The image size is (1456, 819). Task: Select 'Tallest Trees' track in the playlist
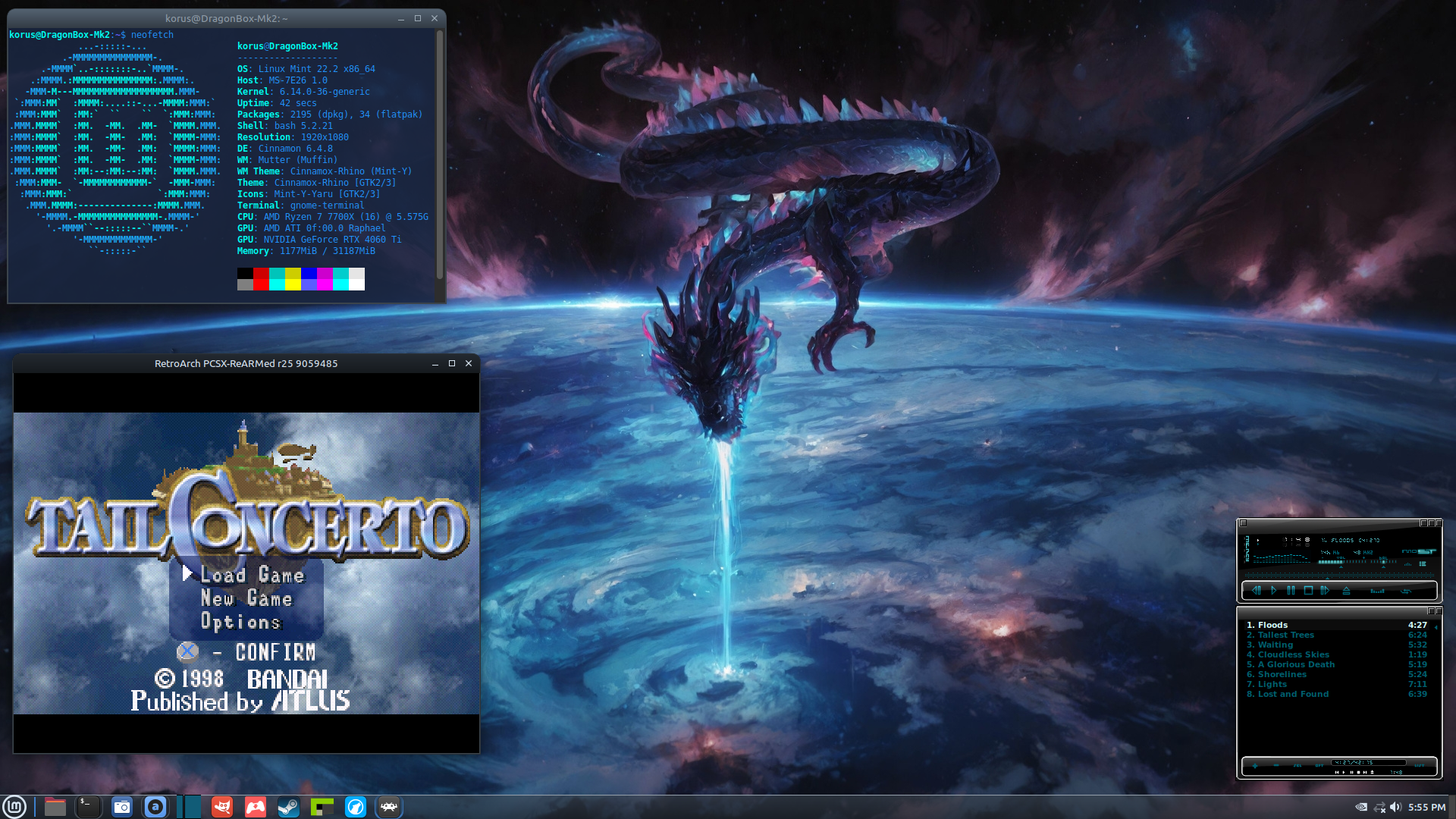(1285, 635)
